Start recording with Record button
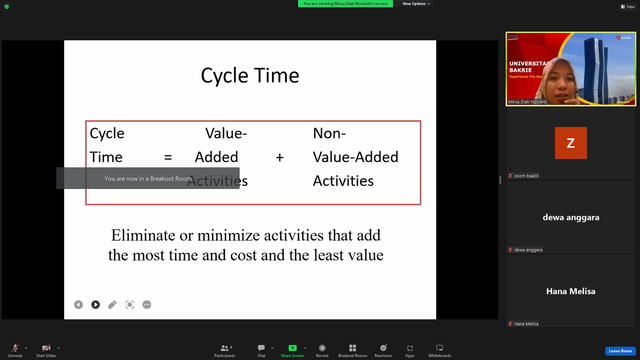Screen dimensions: 640x360 [322, 350]
